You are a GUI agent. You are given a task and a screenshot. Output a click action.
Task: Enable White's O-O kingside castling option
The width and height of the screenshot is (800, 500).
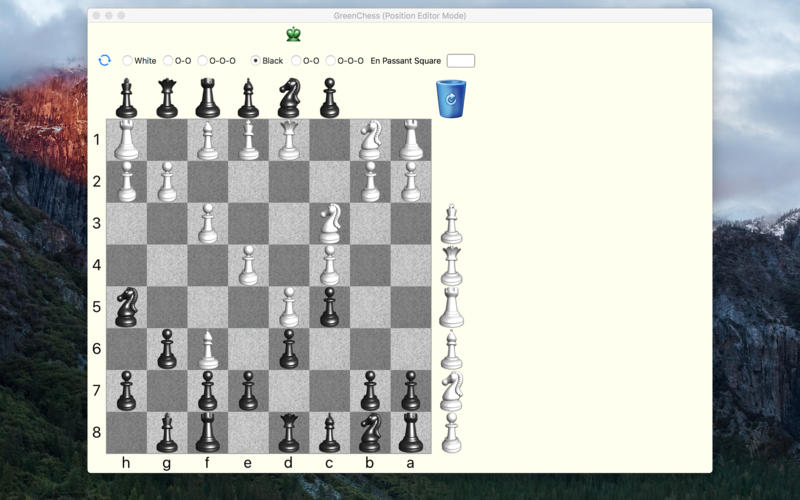pos(168,61)
